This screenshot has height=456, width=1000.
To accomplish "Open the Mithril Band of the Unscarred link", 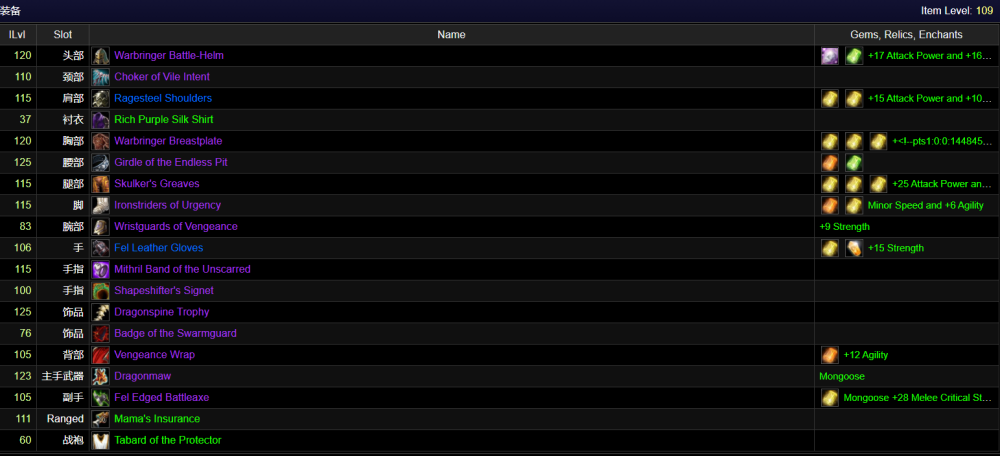I will click(x=182, y=269).
